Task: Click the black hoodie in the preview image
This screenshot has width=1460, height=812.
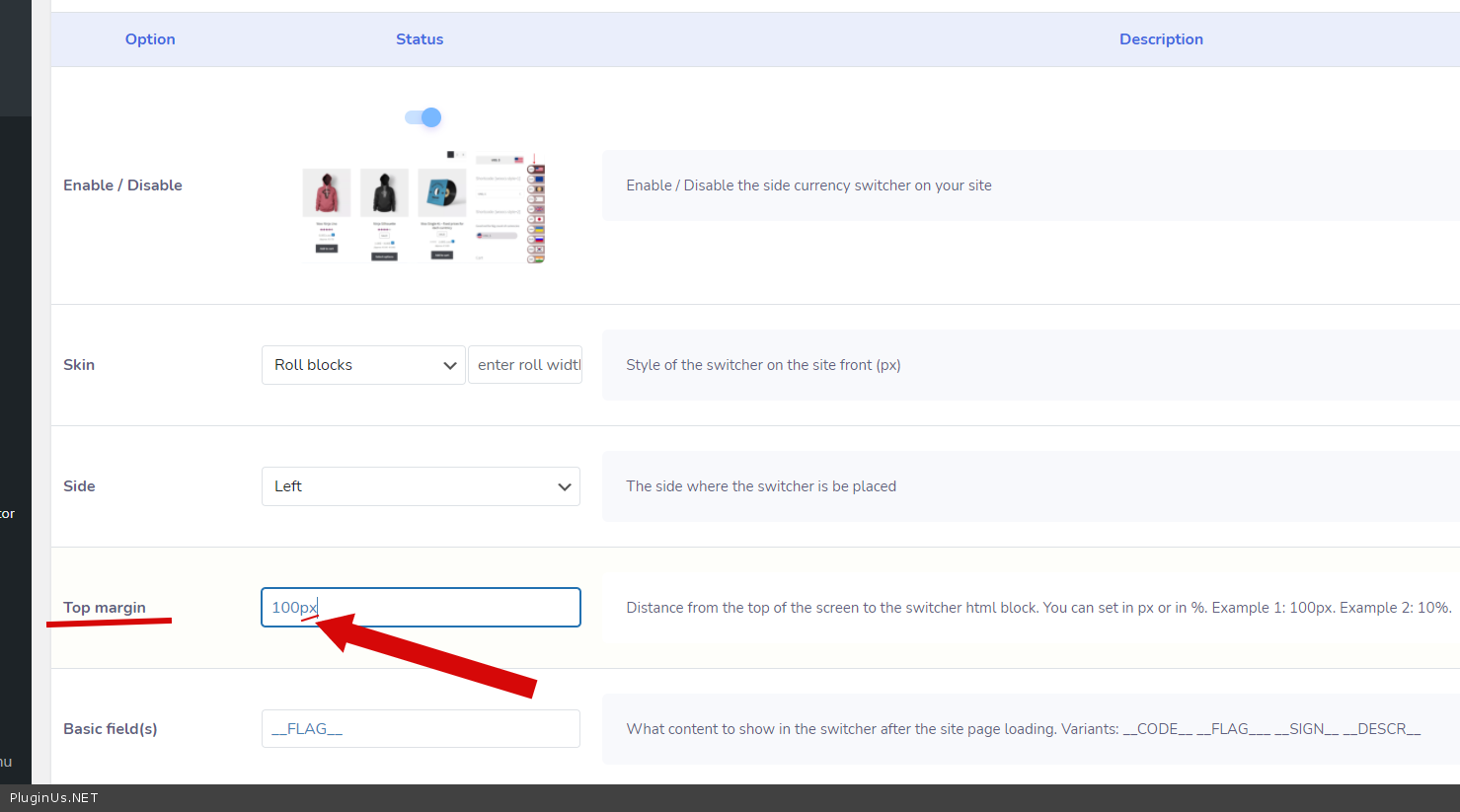Action: pyautogui.click(x=384, y=192)
